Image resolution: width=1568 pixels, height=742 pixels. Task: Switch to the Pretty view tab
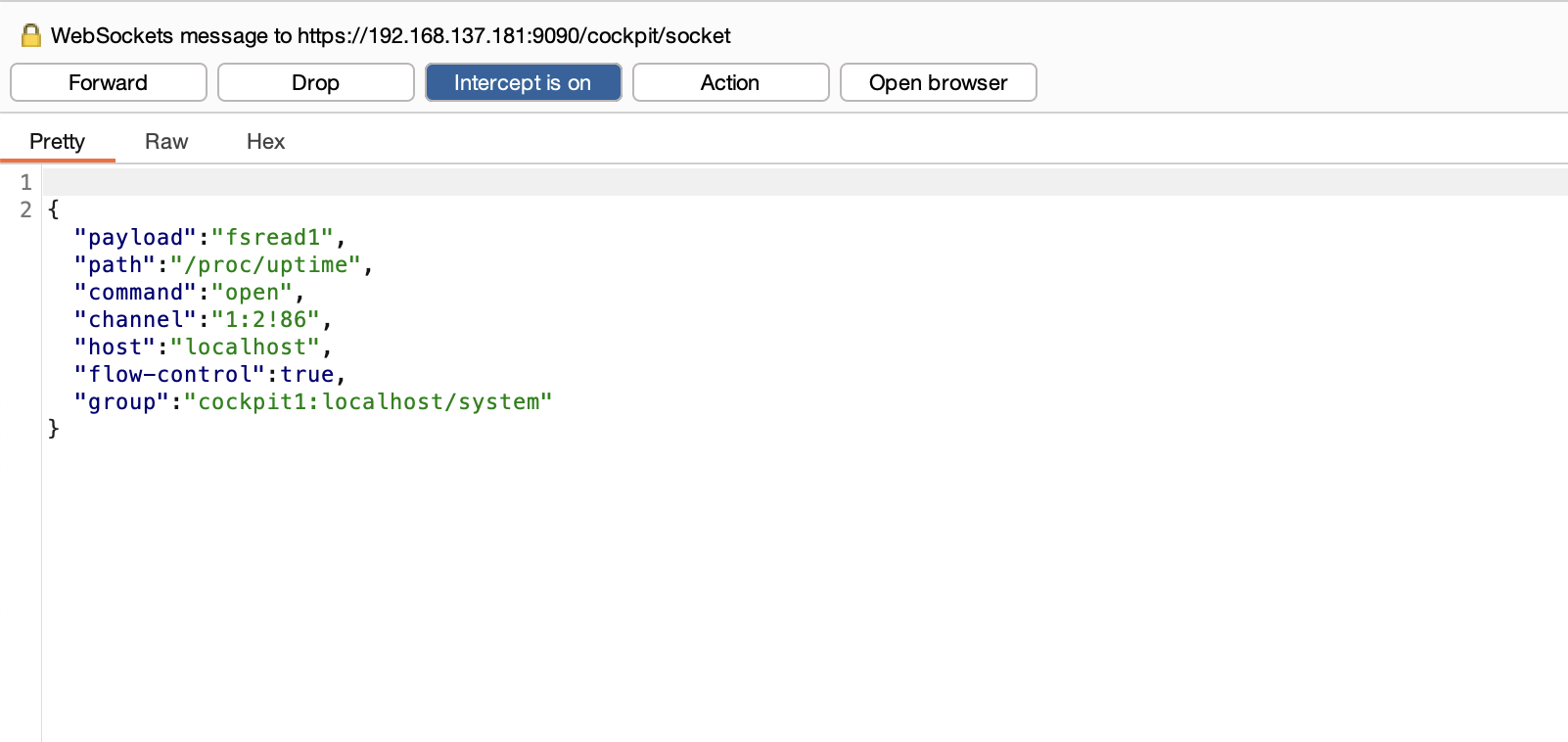click(58, 141)
